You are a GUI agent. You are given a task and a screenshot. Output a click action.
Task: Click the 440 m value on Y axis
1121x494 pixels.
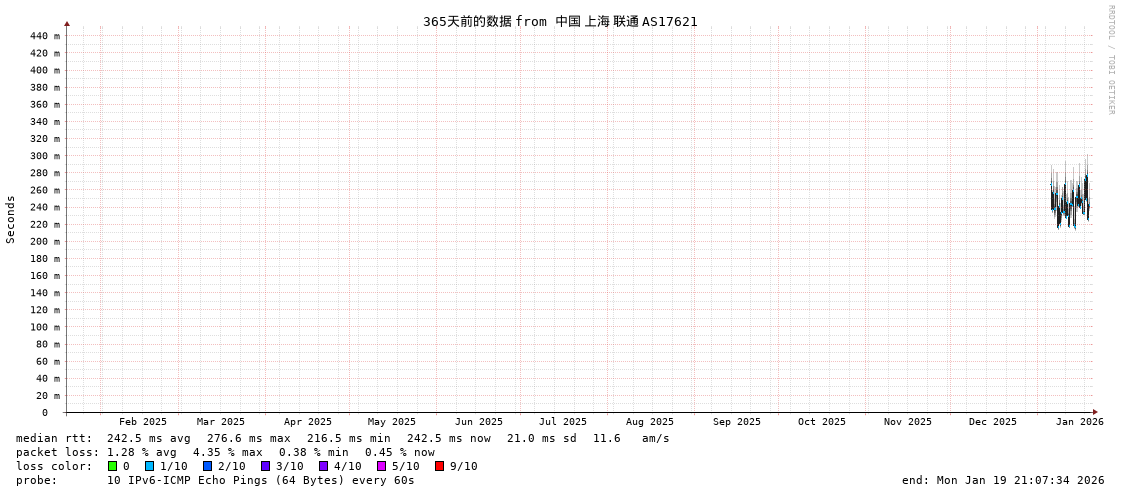click(44, 36)
